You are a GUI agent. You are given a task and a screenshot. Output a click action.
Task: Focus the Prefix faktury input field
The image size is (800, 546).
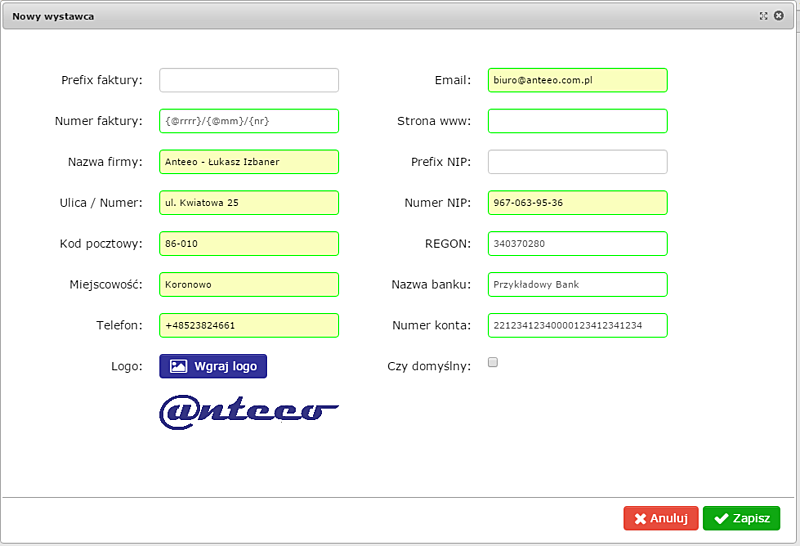[249, 80]
